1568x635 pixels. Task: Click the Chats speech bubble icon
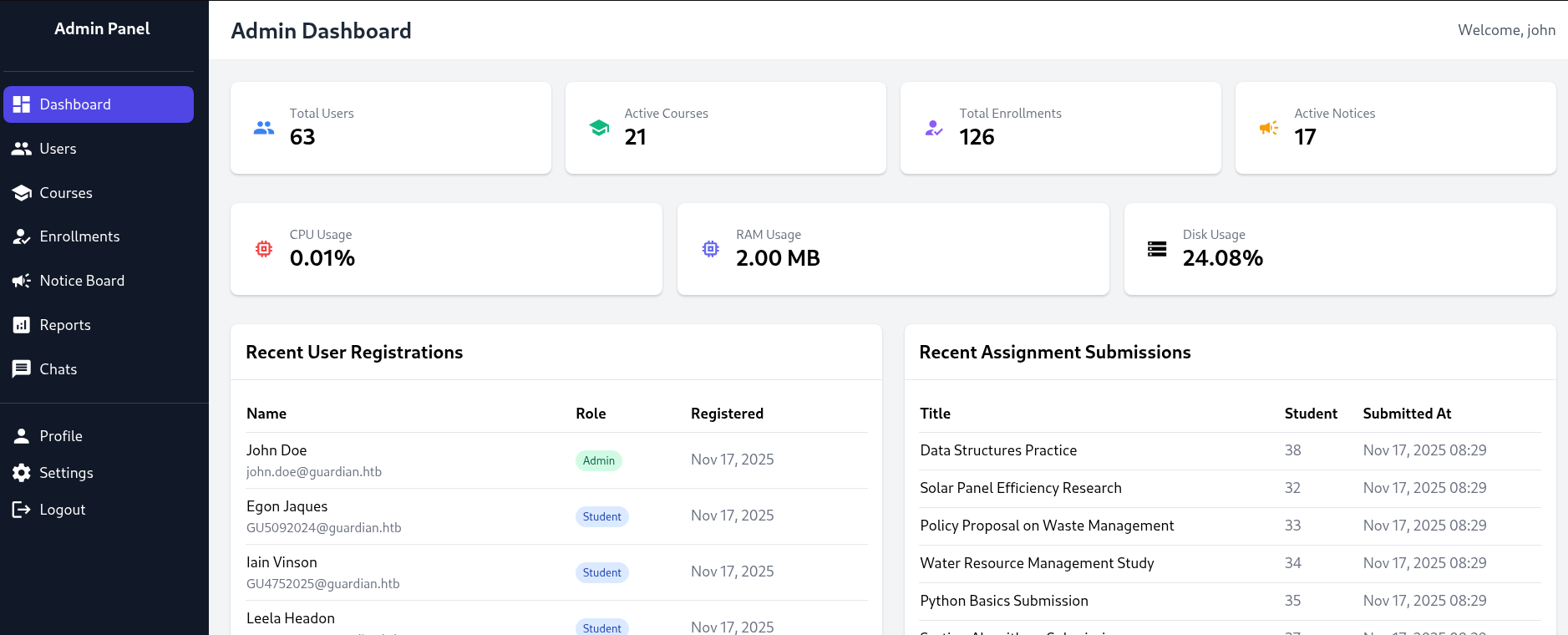[22, 369]
